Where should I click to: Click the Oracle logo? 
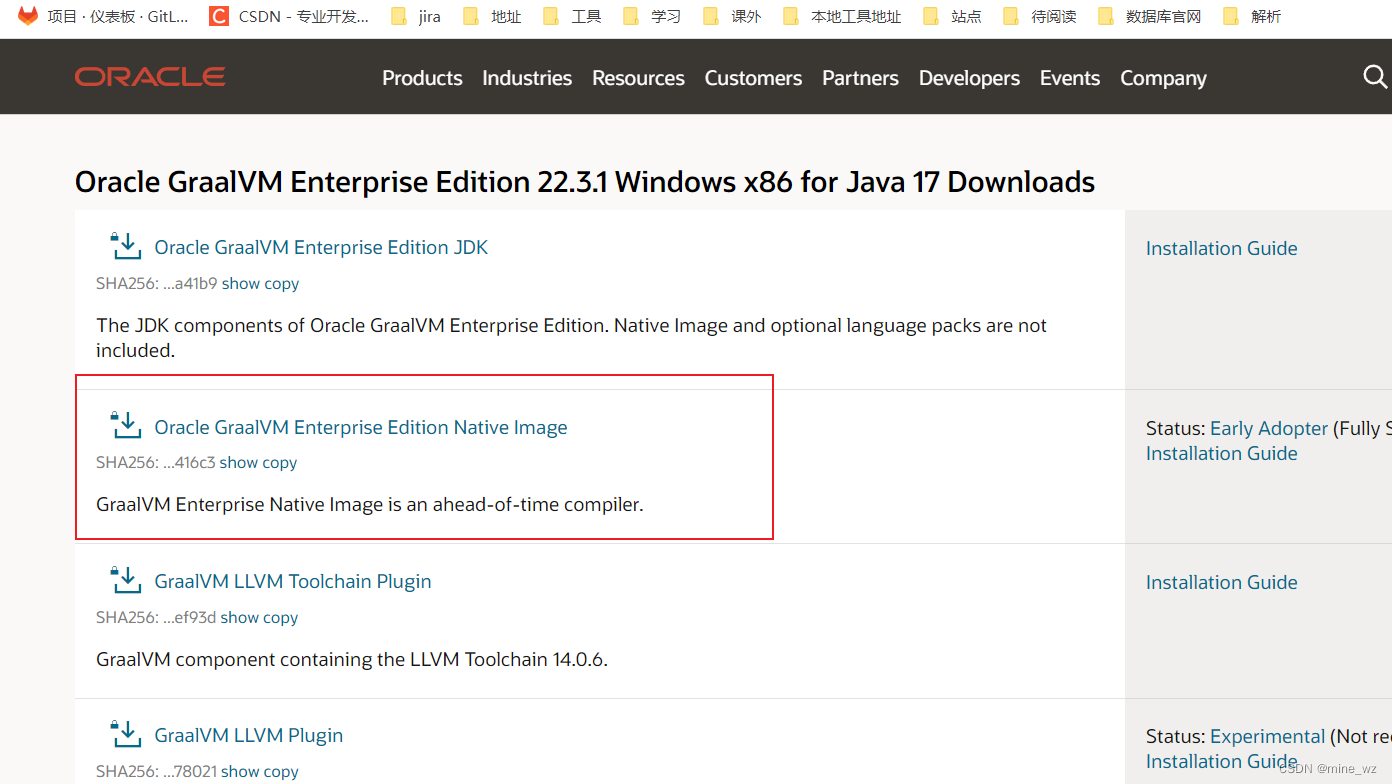(148, 76)
